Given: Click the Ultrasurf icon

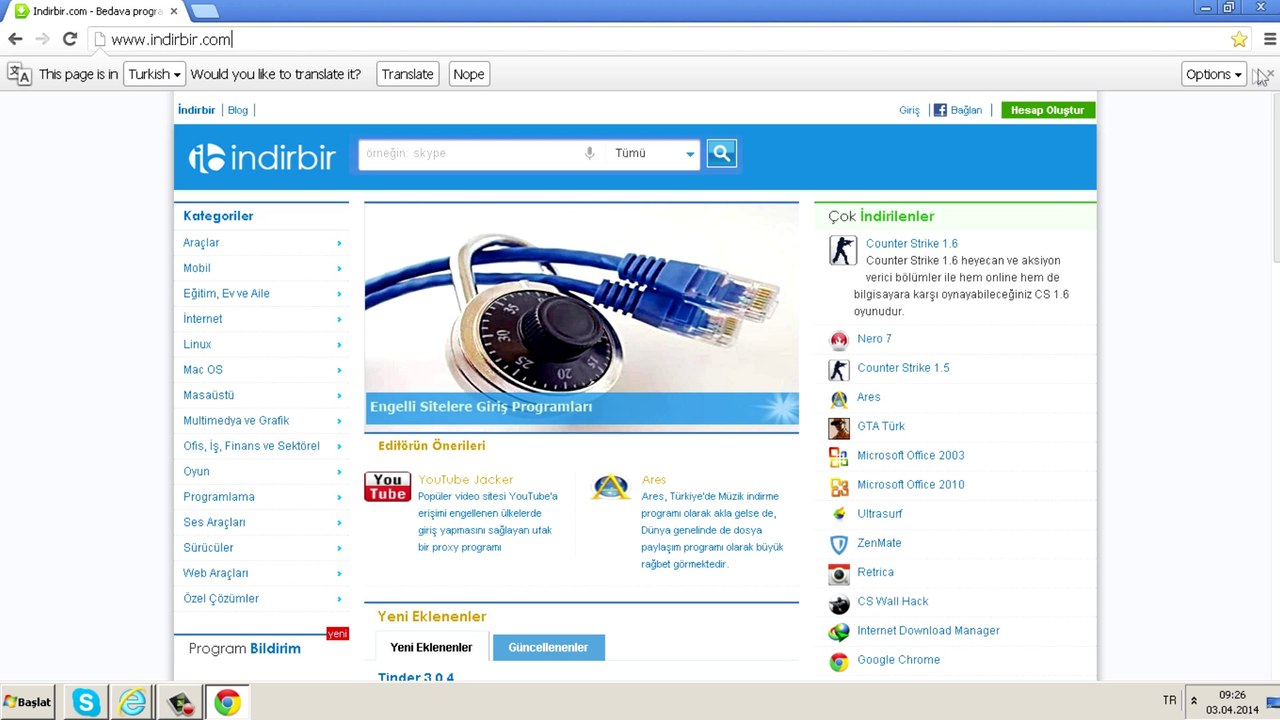Looking at the screenshot, I should 839,514.
